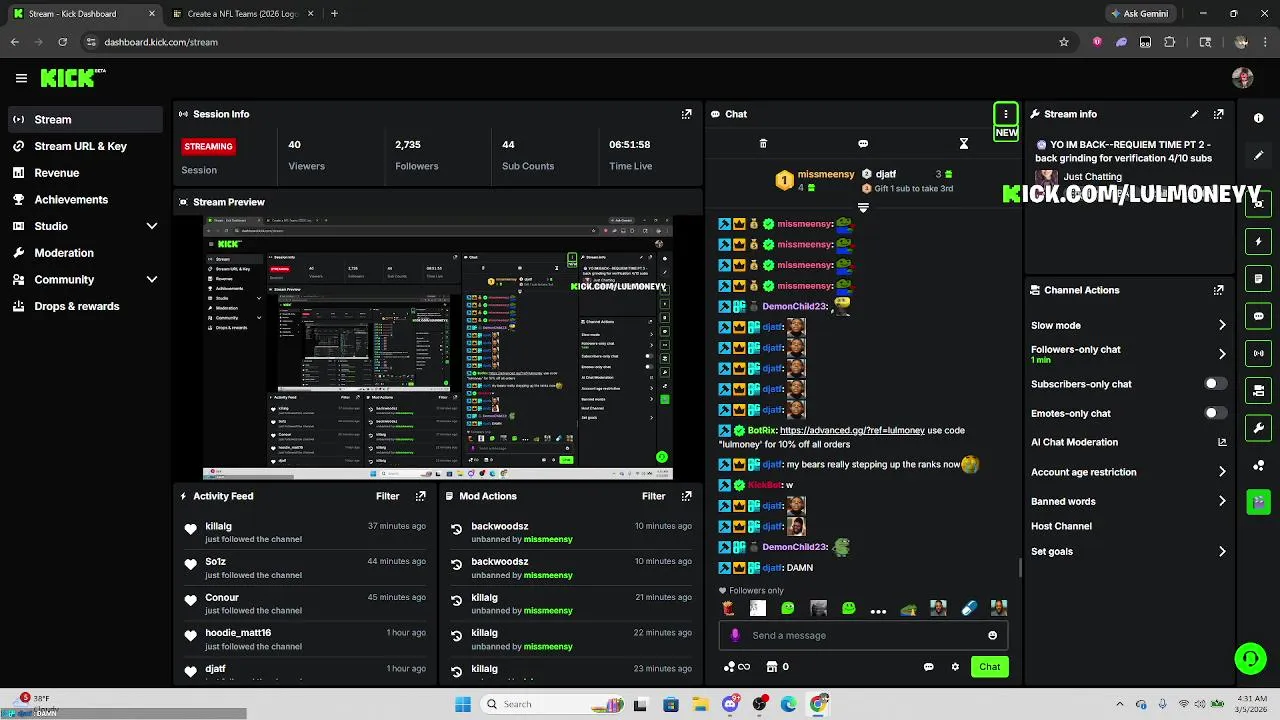Pop out the Activity Feed panel
This screenshot has width=1280, height=720.
click(420, 496)
